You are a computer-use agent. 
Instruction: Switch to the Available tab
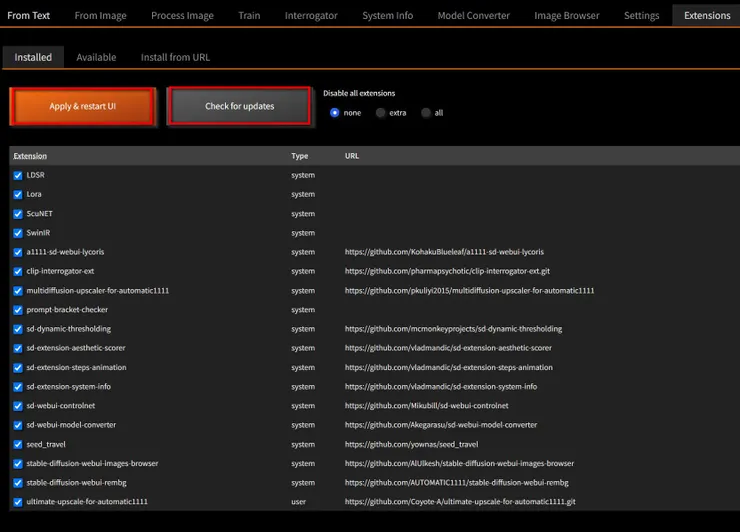[x=96, y=58]
